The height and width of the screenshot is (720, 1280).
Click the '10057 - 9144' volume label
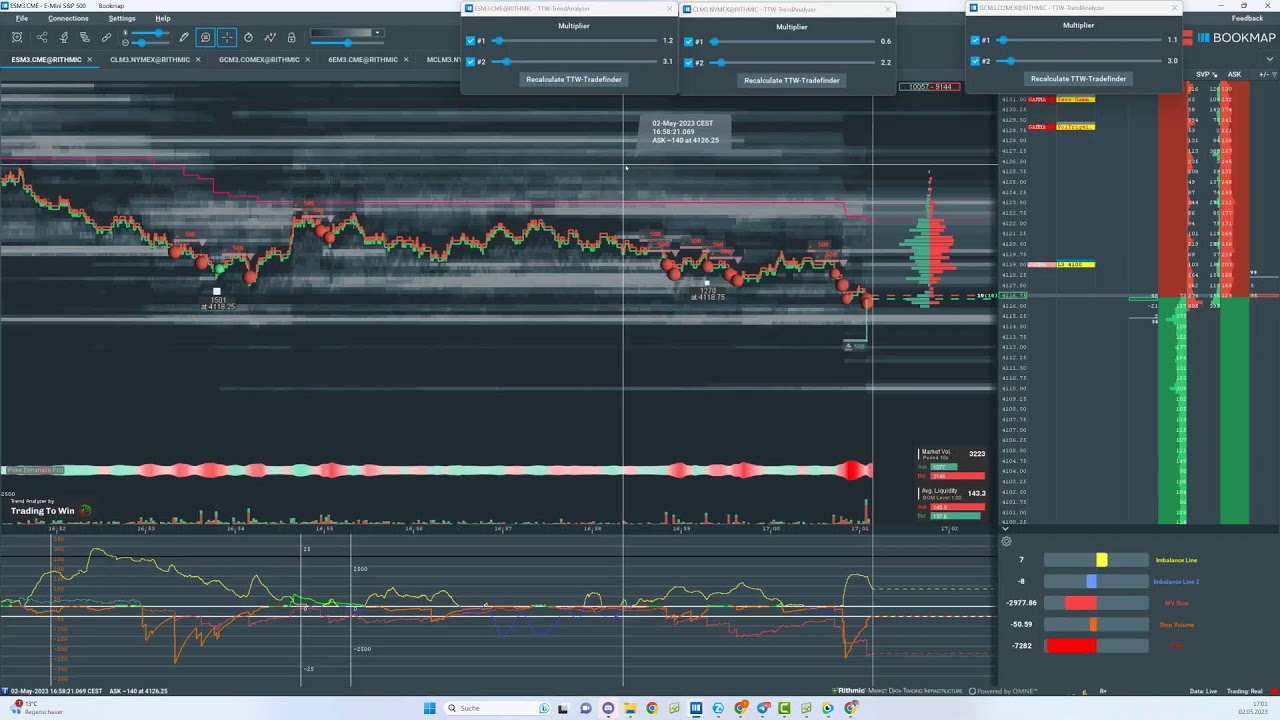pyautogui.click(x=930, y=87)
